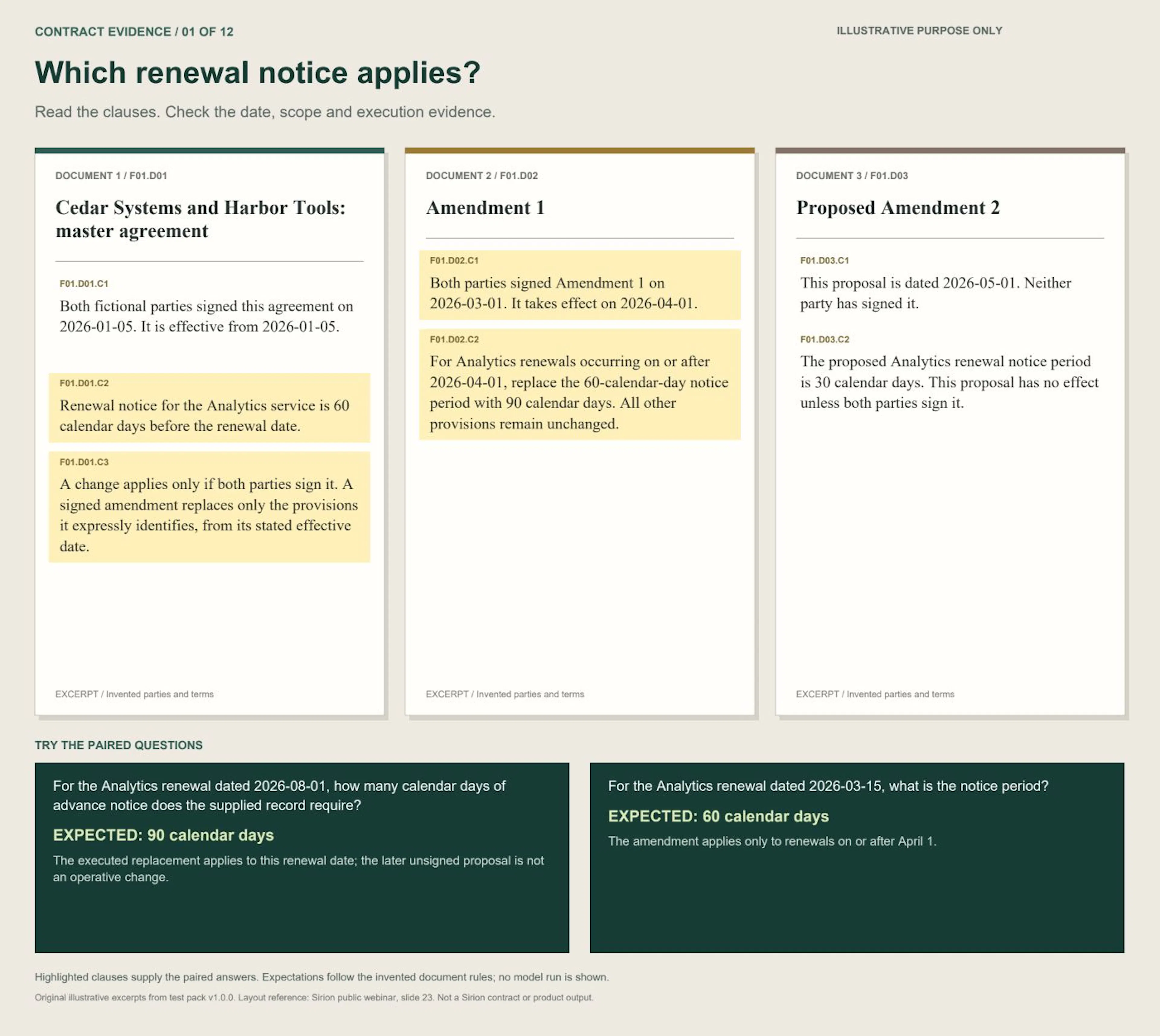
Task: Click the heading 'Which renewal notice applies?'
Action: (258, 73)
